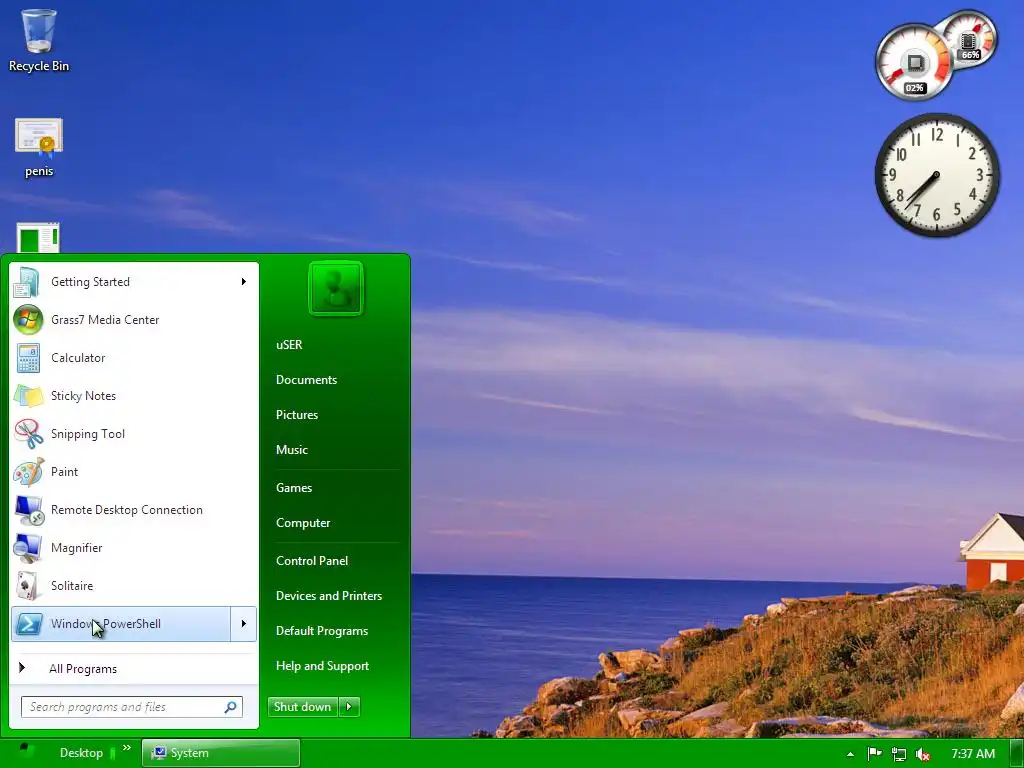Open Documents from Start menu
The image size is (1024, 768).
point(306,379)
